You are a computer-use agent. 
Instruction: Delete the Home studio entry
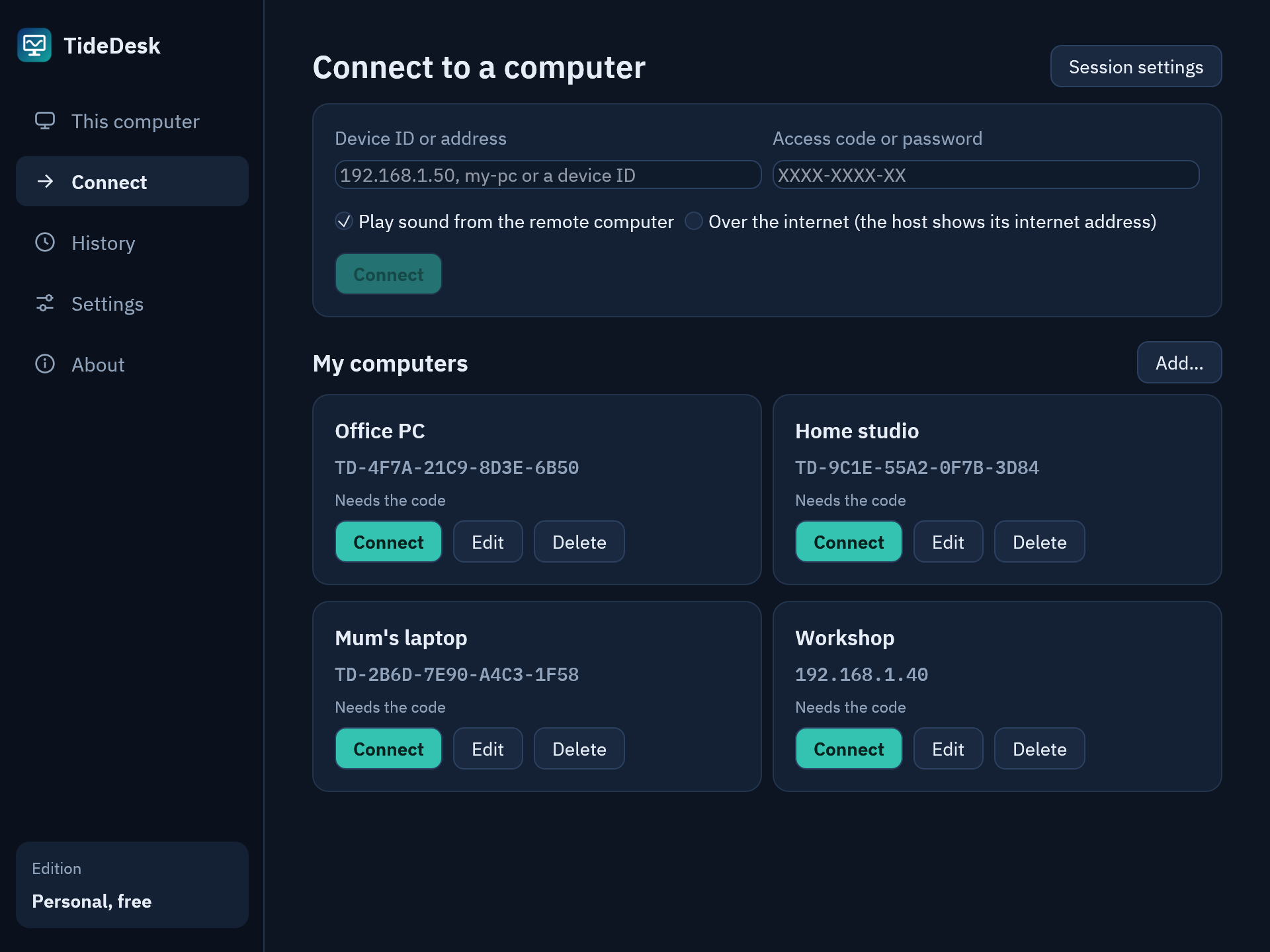tap(1040, 542)
